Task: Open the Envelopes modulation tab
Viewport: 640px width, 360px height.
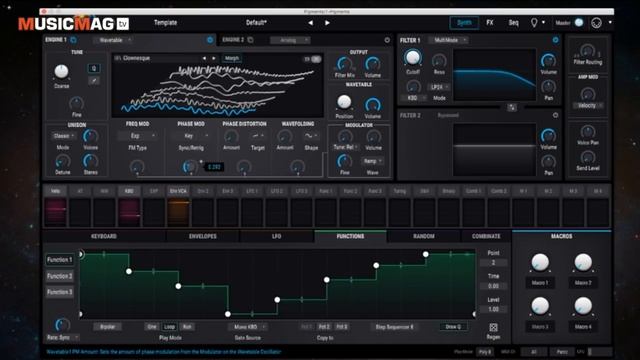Action: tap(202, 236)
